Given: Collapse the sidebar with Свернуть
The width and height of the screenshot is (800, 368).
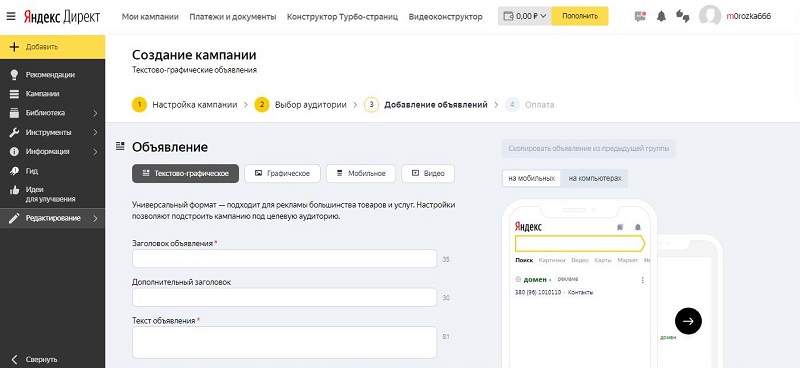Looking at the screenshot, I should (34, 359).
